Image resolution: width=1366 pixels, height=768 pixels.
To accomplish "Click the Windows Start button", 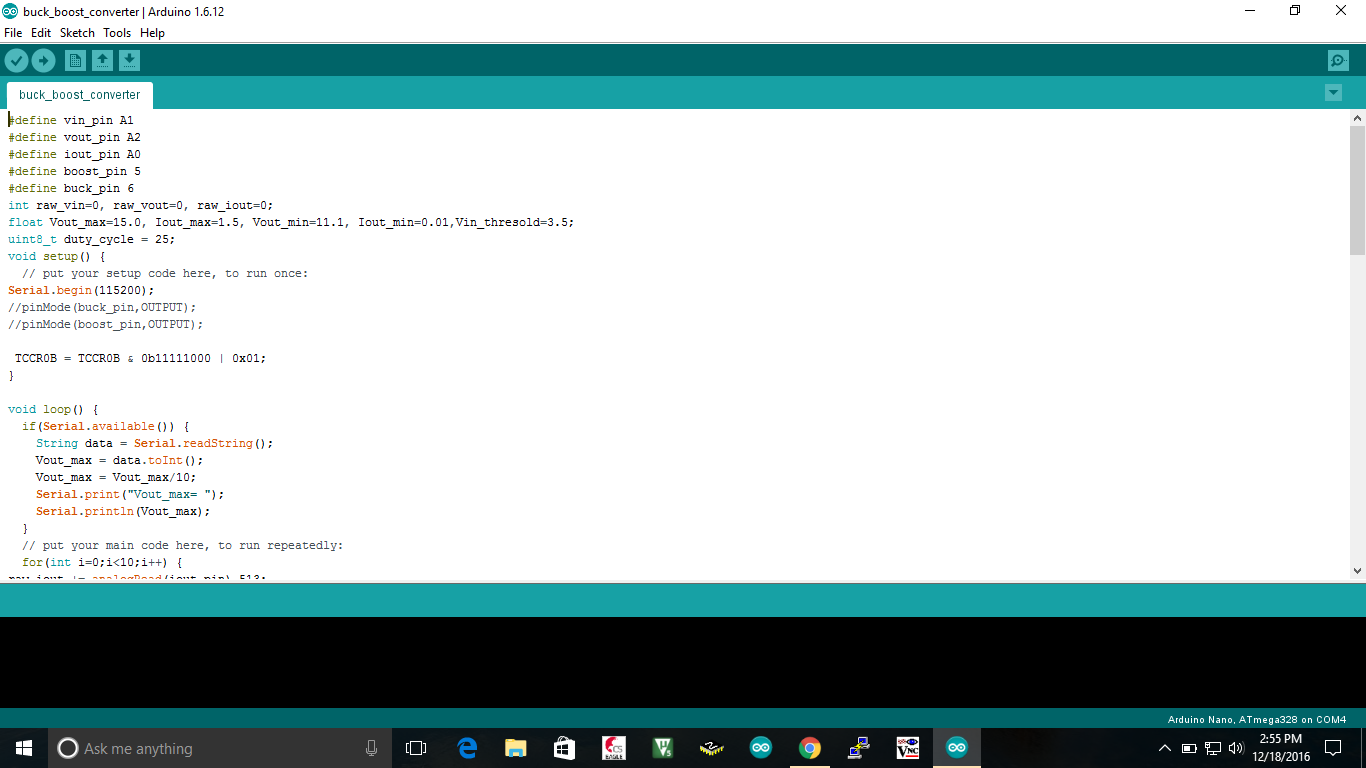I will pos(22,747).
